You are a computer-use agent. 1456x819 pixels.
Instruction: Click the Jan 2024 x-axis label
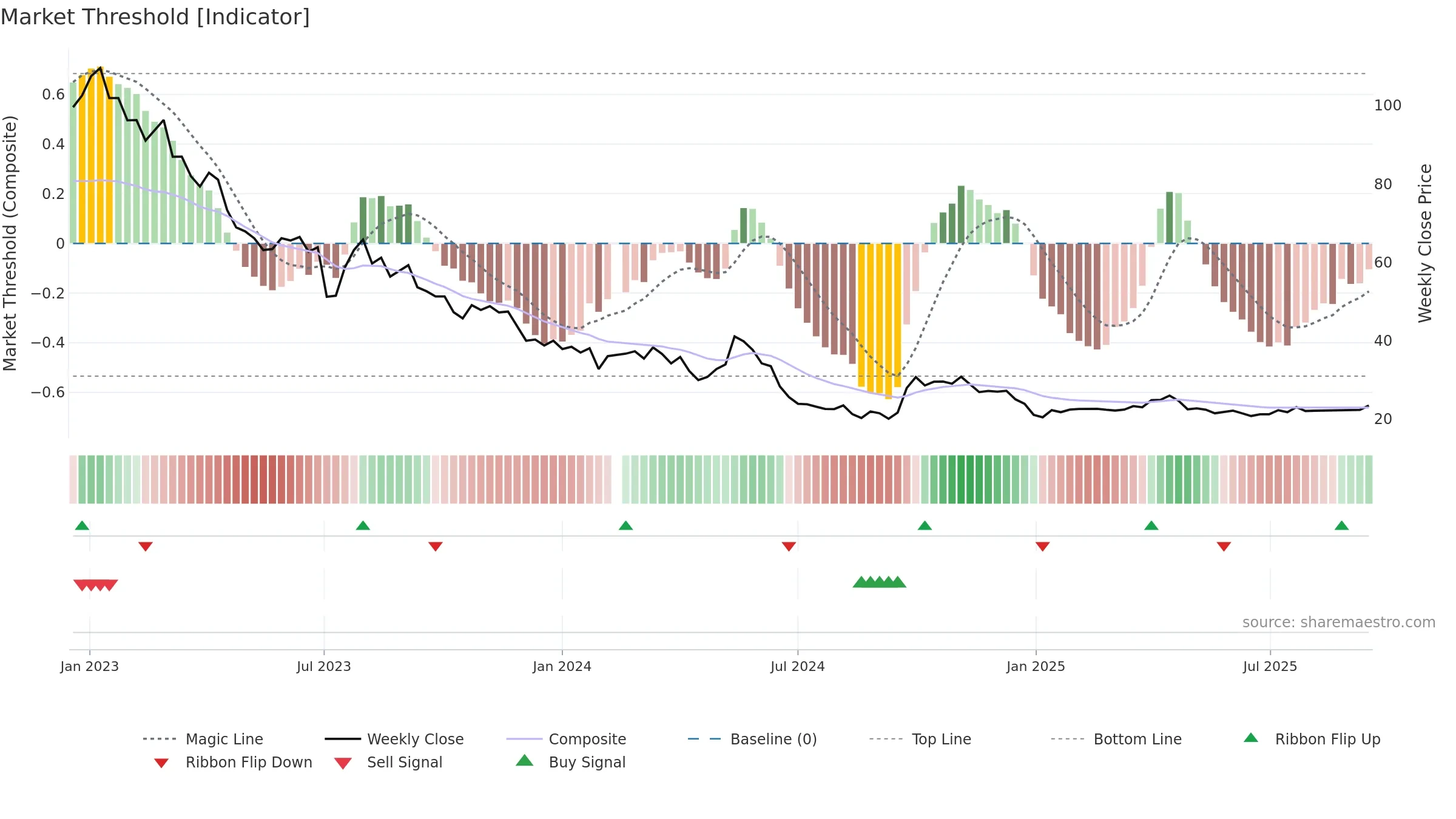coord(562,667)
